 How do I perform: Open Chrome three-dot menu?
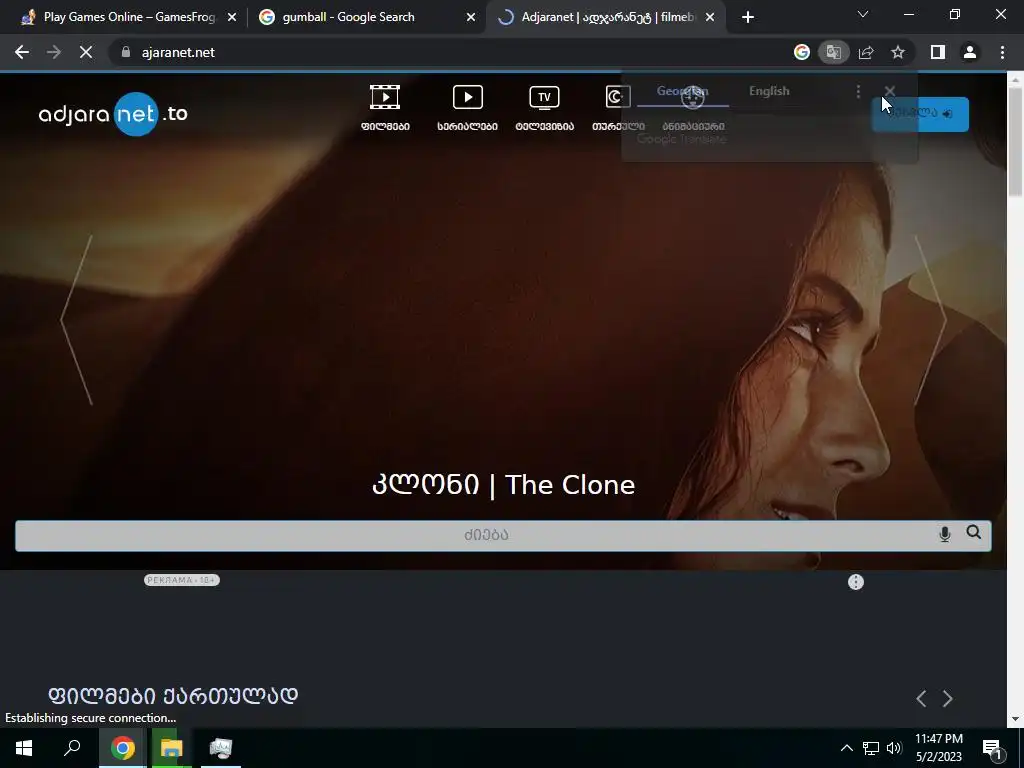coord(1002,52)
